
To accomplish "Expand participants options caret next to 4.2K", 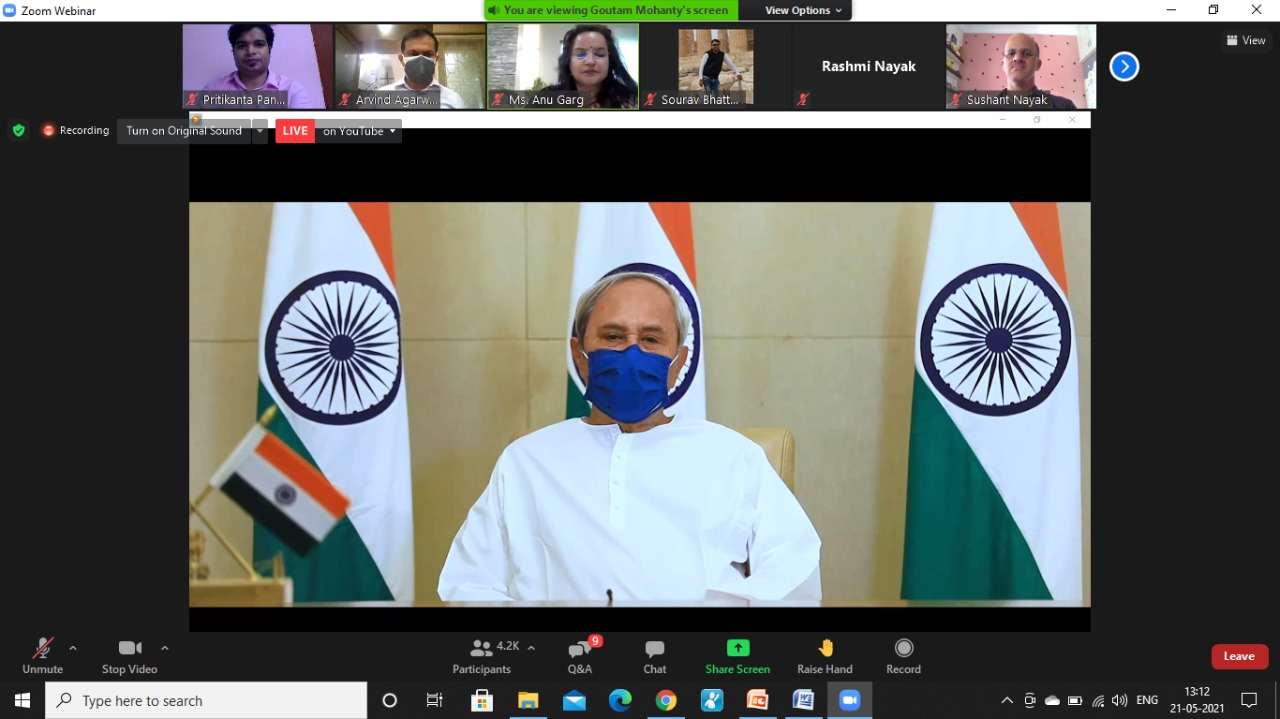I will (x=531, y=648).
